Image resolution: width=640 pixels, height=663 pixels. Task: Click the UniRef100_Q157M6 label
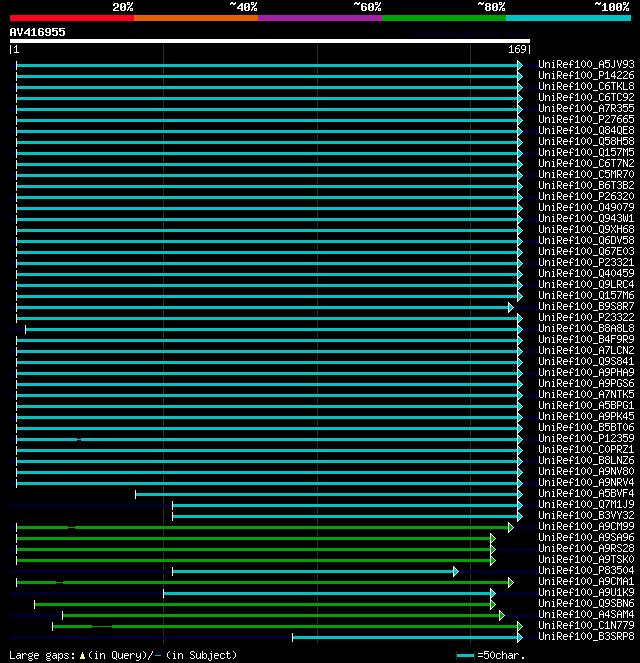(586, 296)
